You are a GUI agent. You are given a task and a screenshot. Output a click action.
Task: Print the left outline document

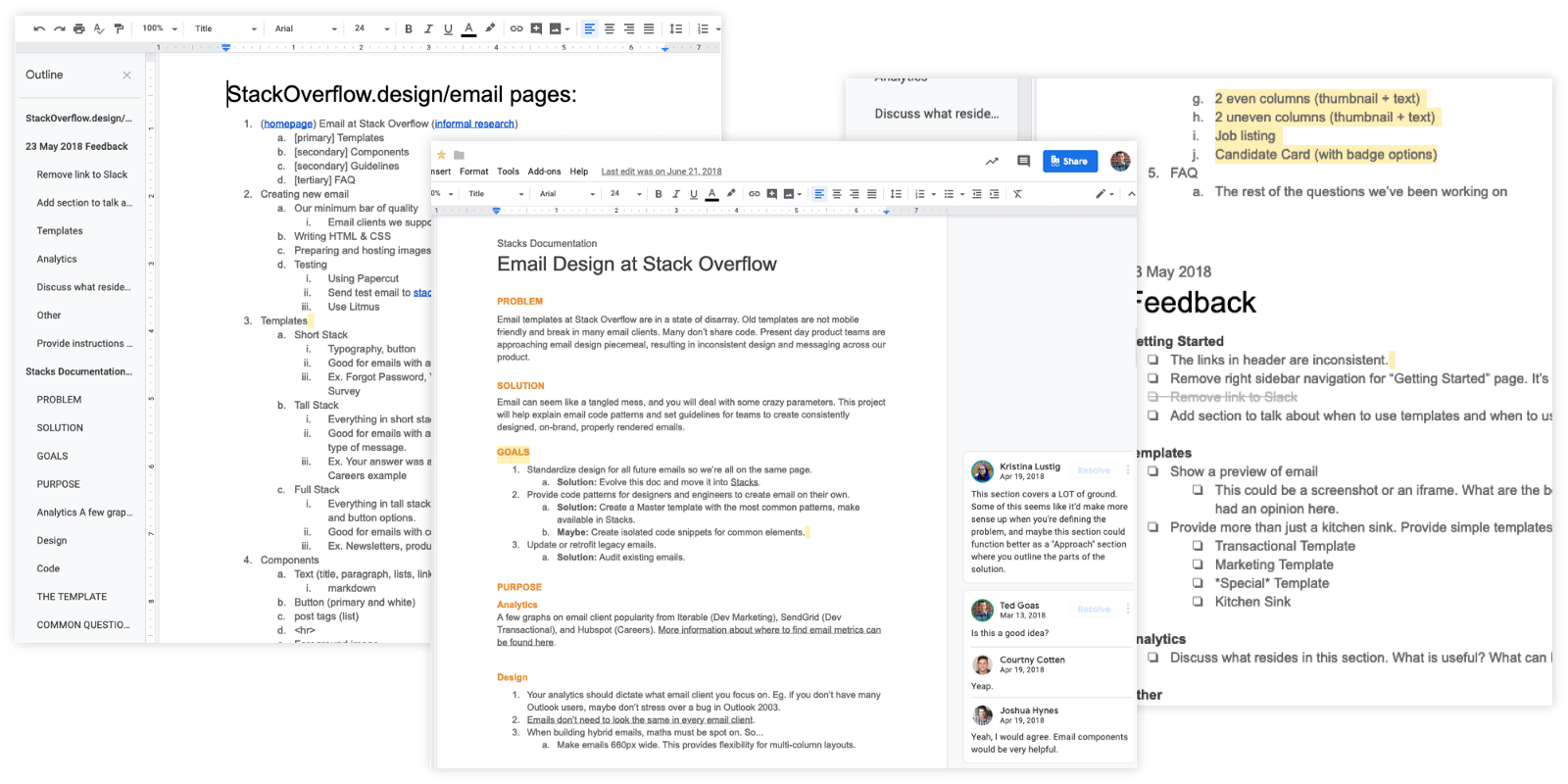pyautogui.click(x=79, y=28)
